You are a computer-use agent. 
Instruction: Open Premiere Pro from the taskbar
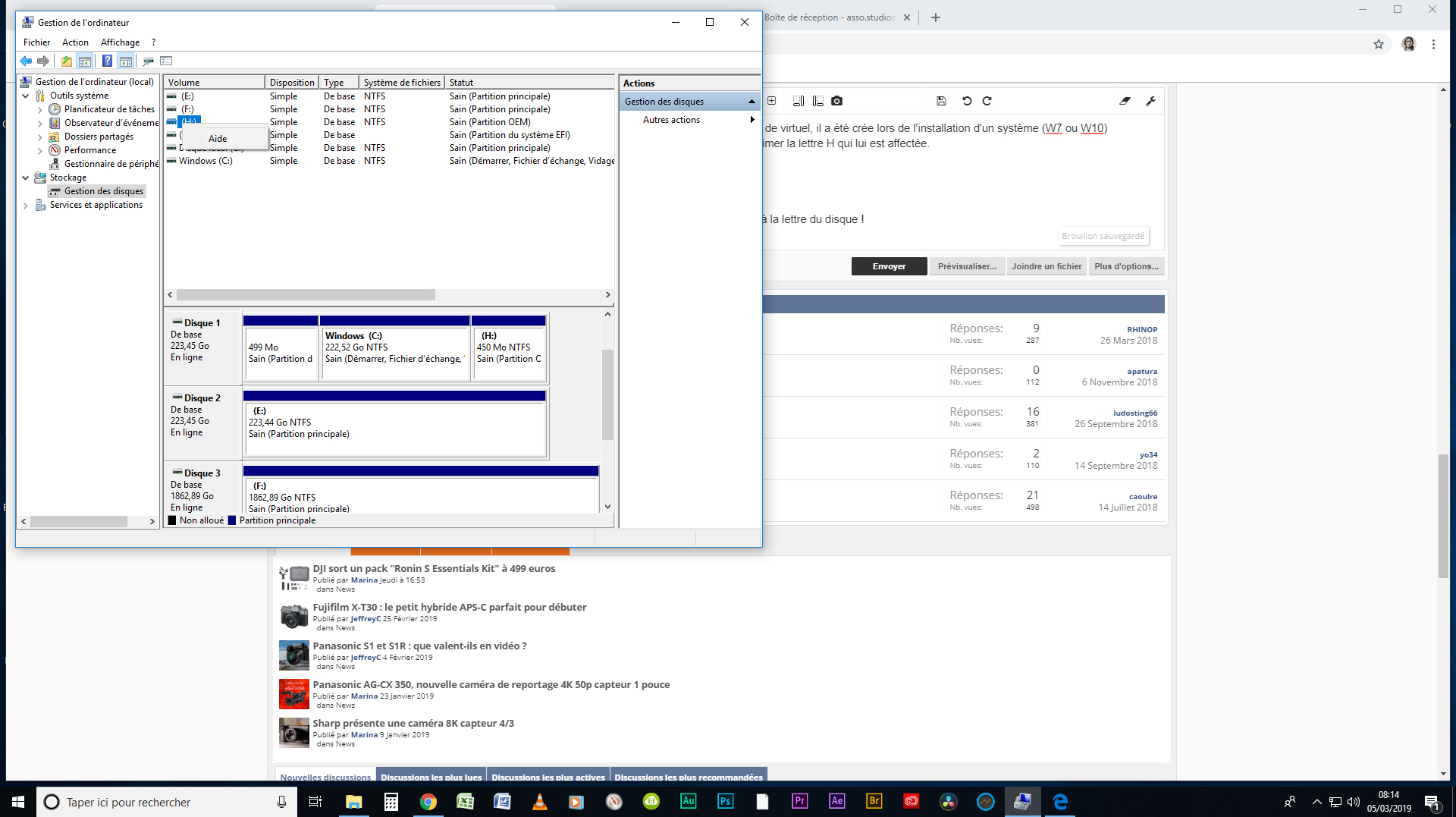799,802
